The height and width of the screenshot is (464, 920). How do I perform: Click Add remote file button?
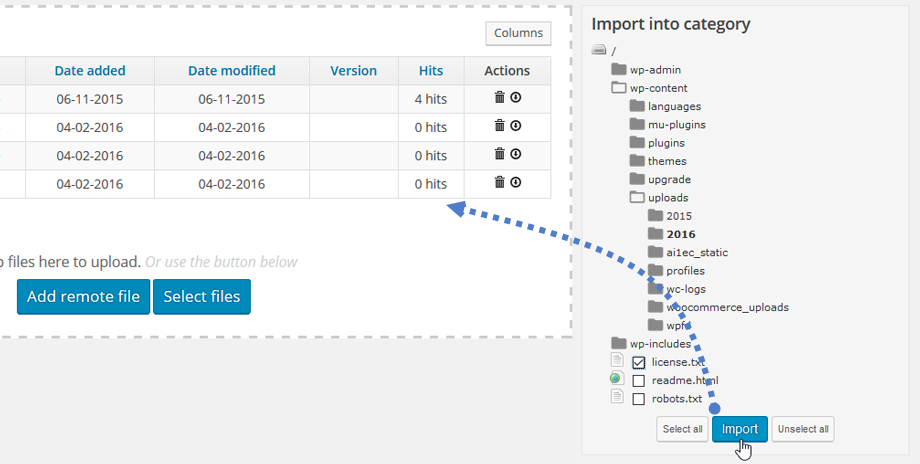[x=83, y=297]
